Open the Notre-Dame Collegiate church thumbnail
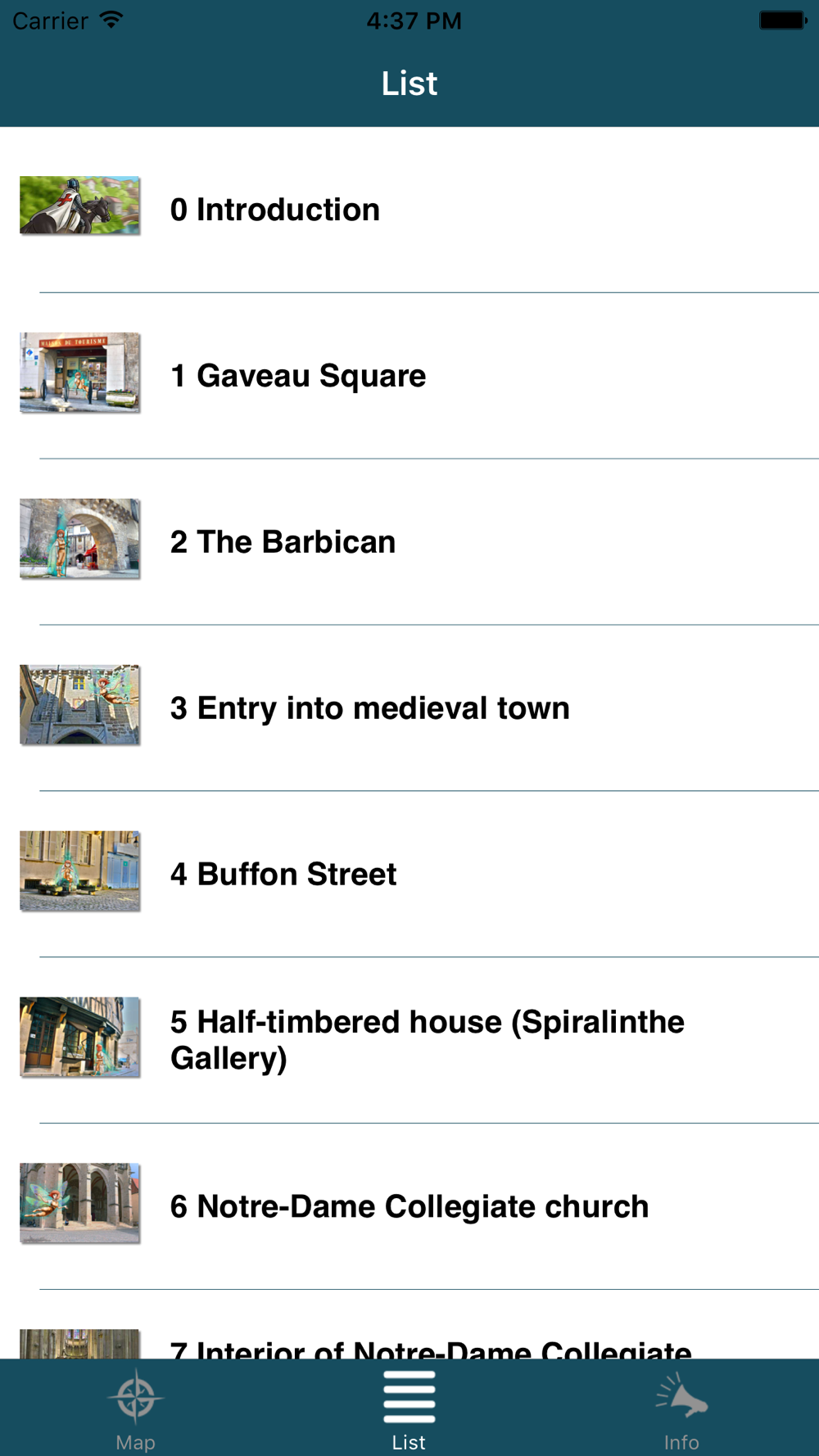The height and width of the screenshot is (1456, 819). pyautogui.click(x=79, y=1203)
